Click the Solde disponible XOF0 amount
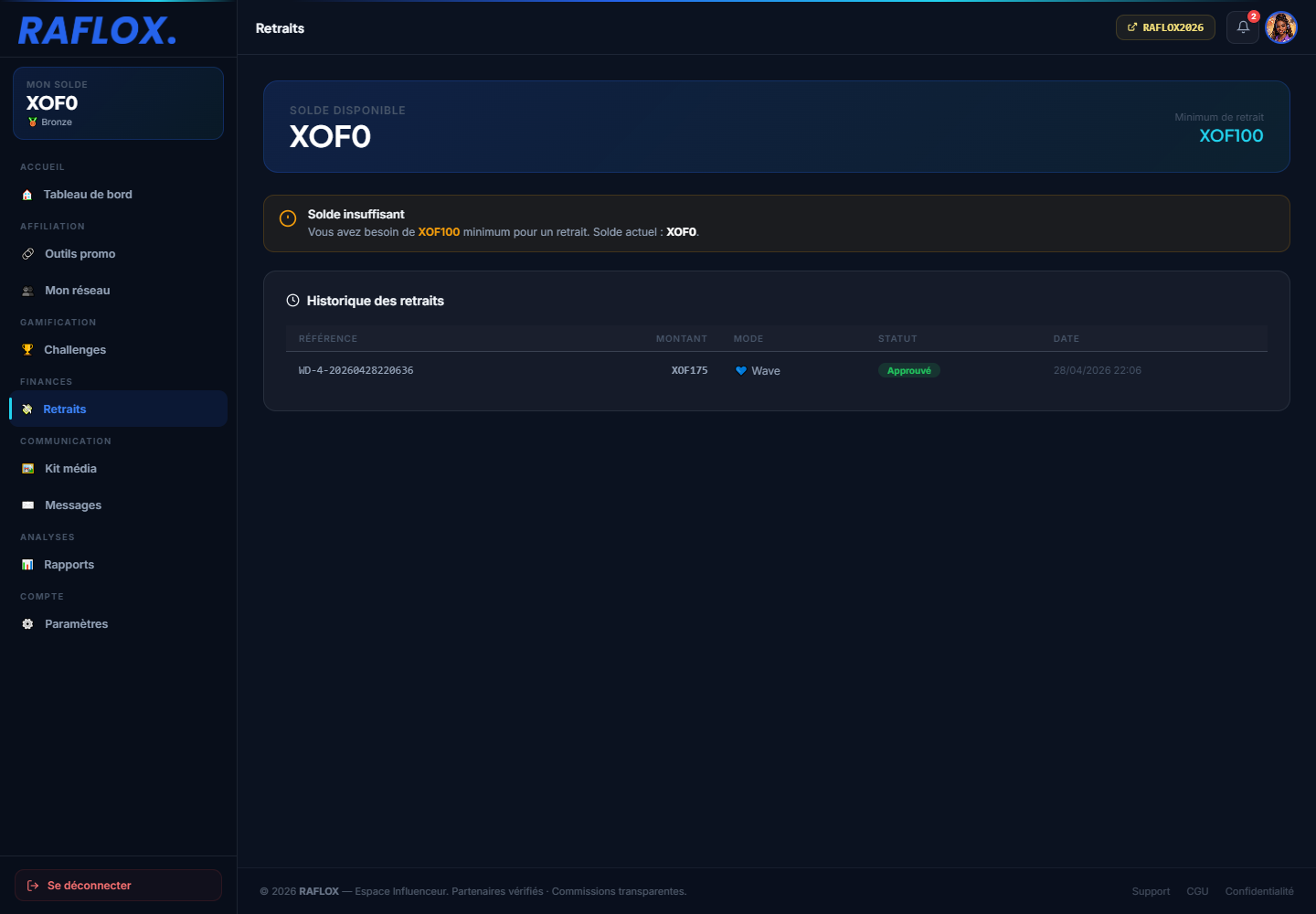 point(330,136)
